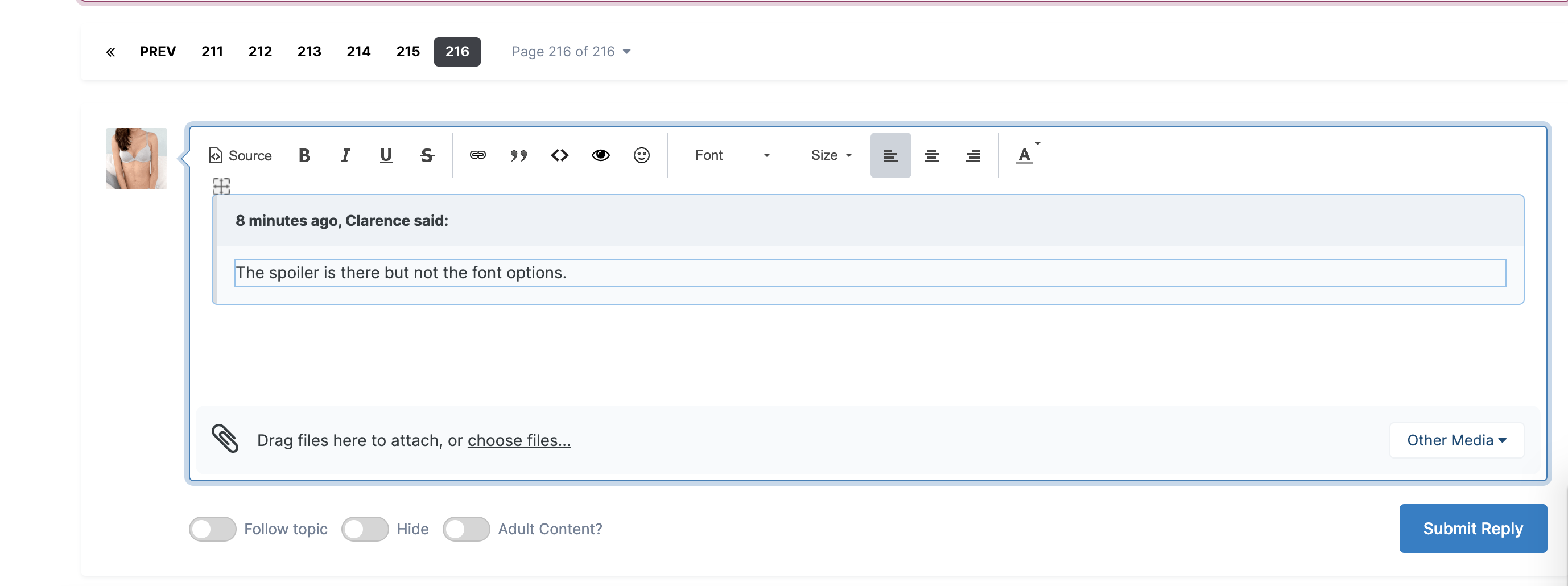Click inside the quoted text field

pyautogui.click(x=870, y=273)
